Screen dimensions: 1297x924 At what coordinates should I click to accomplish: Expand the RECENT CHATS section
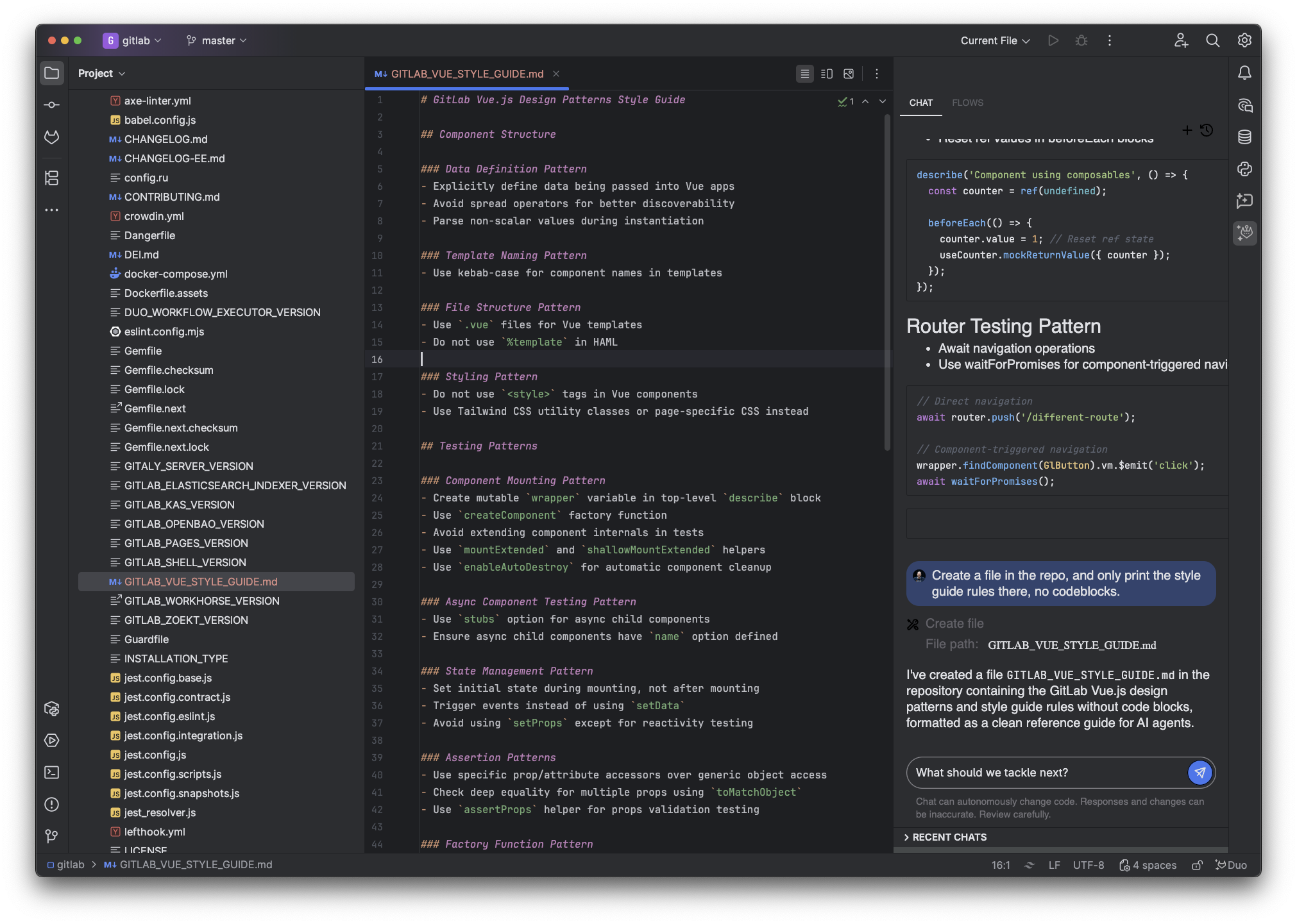[945, 837]
